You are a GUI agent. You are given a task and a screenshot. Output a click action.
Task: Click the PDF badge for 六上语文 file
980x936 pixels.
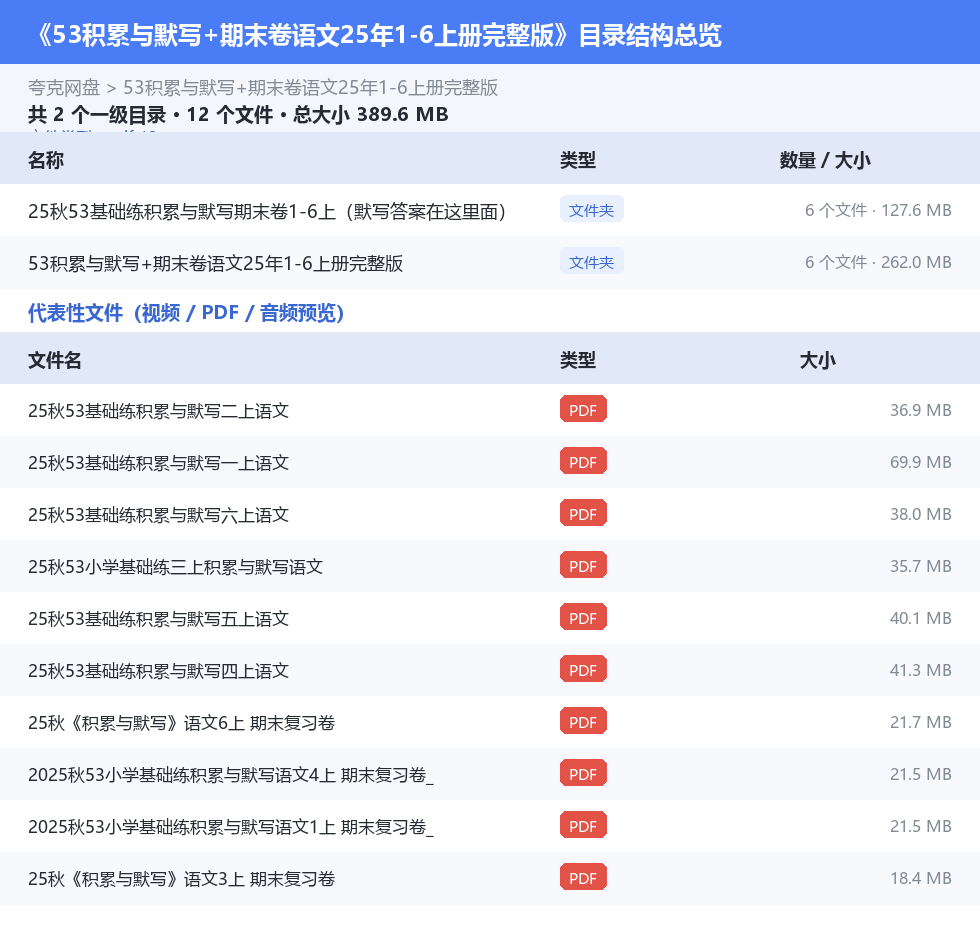click(x=583, y=513)
